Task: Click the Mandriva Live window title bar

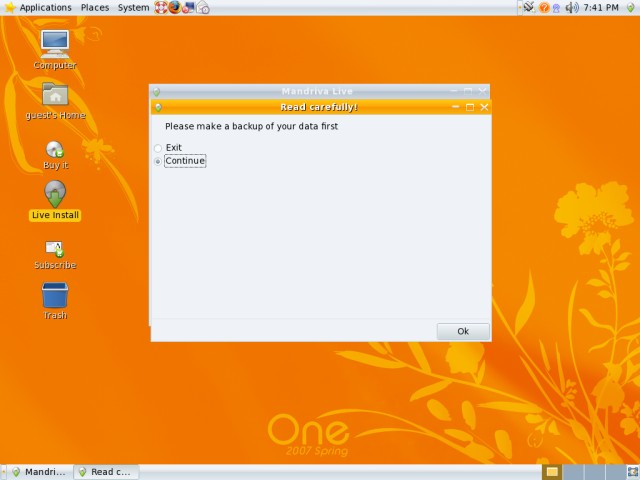Action: pyautogui.click(x=317, y=91)
